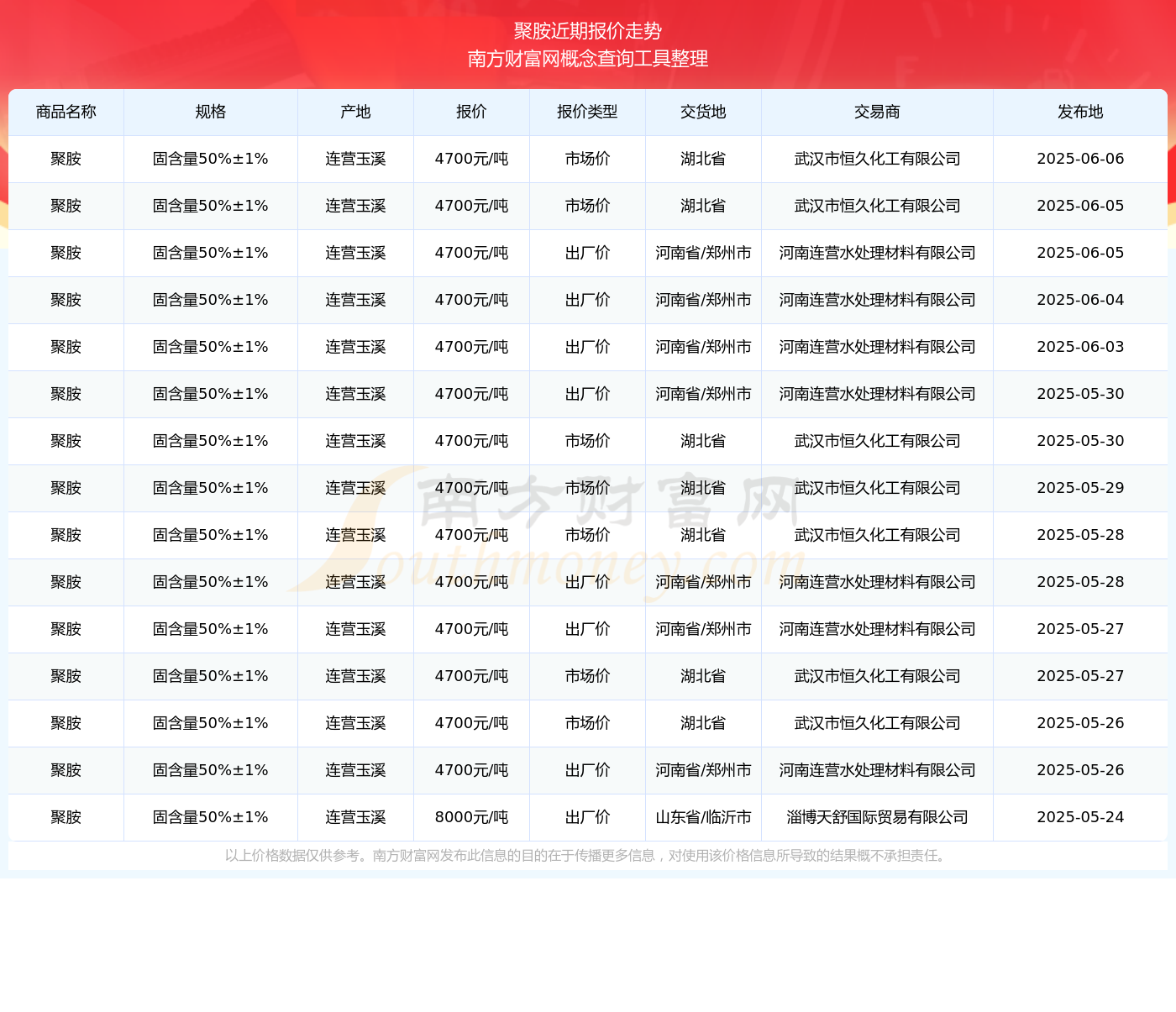The height and width of the screenshot is (1012, 1176).
Task: Select the date cell 2025-06-06
Action: pyautogui.click(x=1080, y=159)
